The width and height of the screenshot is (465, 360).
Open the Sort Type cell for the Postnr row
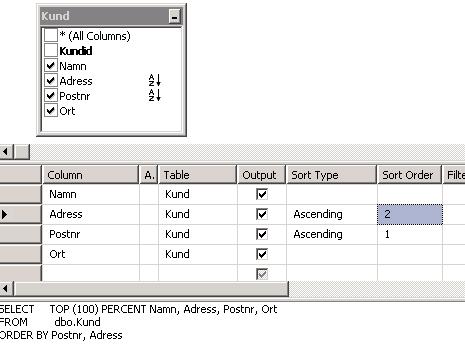[x=332, y=234]
